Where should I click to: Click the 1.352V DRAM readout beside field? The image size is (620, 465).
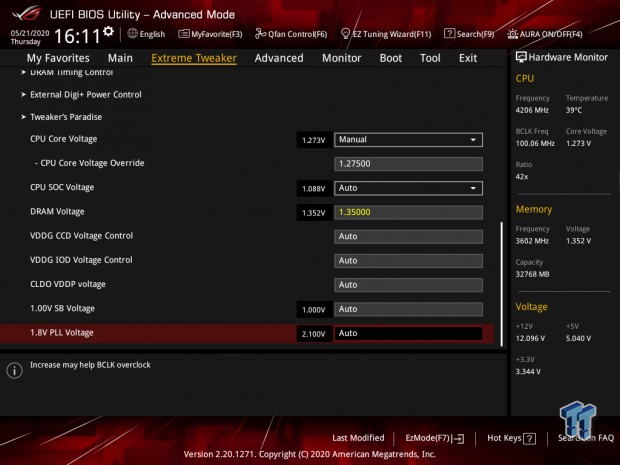point(314,213)
